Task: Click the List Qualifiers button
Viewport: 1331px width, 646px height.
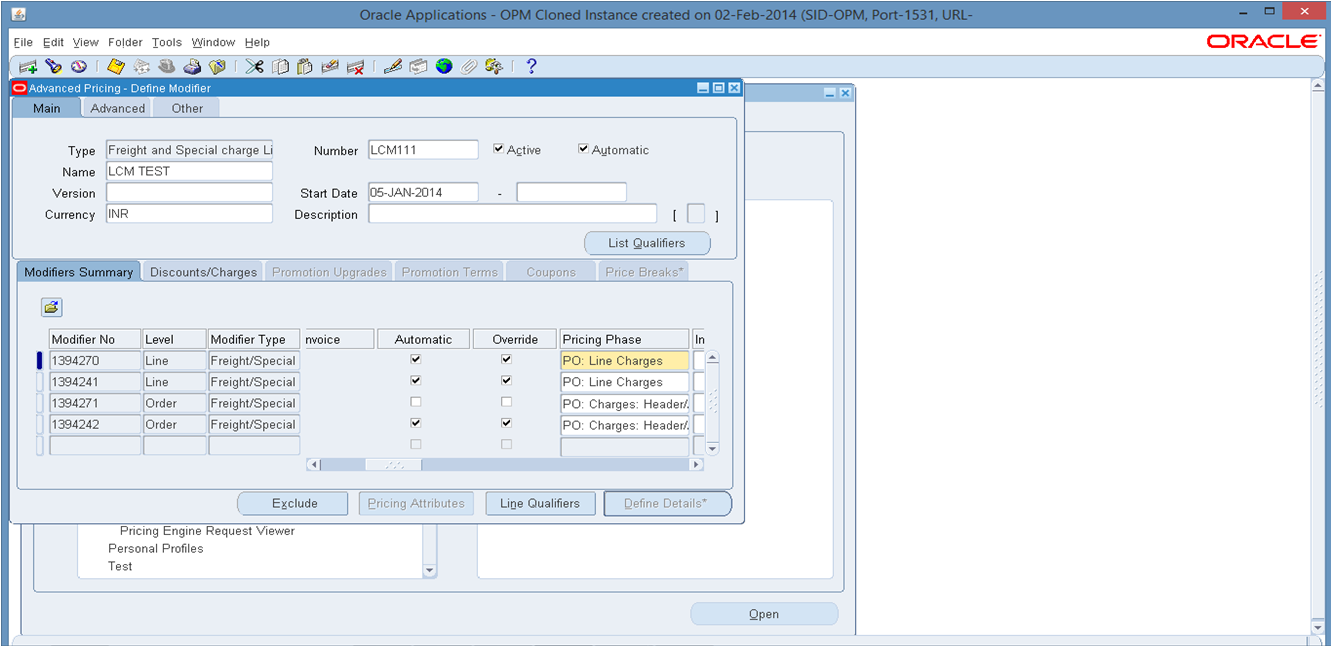Action: tap(647, 243)
